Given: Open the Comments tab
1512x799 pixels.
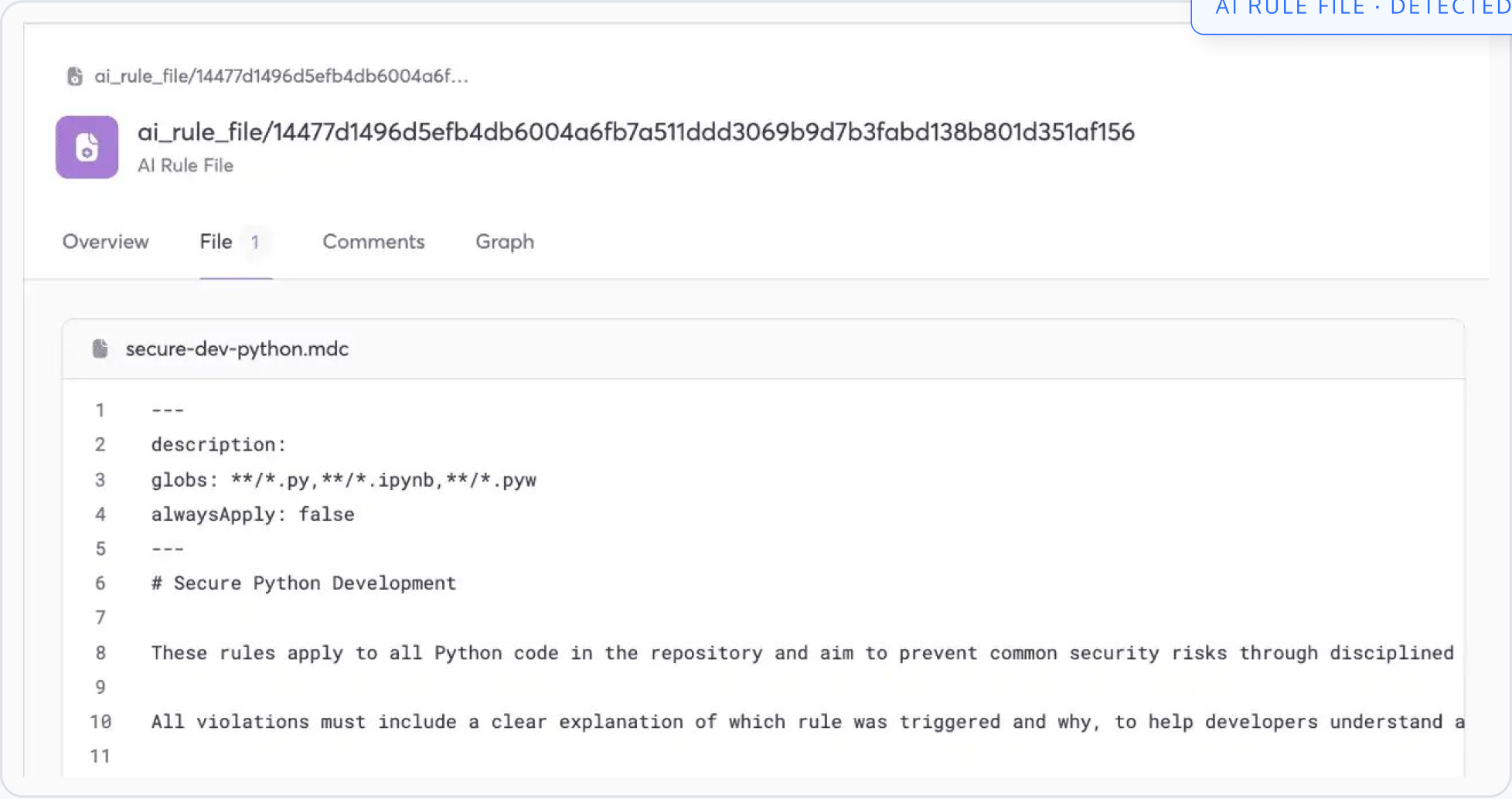Looking at the screenshot, I should (x=373, y=242).
